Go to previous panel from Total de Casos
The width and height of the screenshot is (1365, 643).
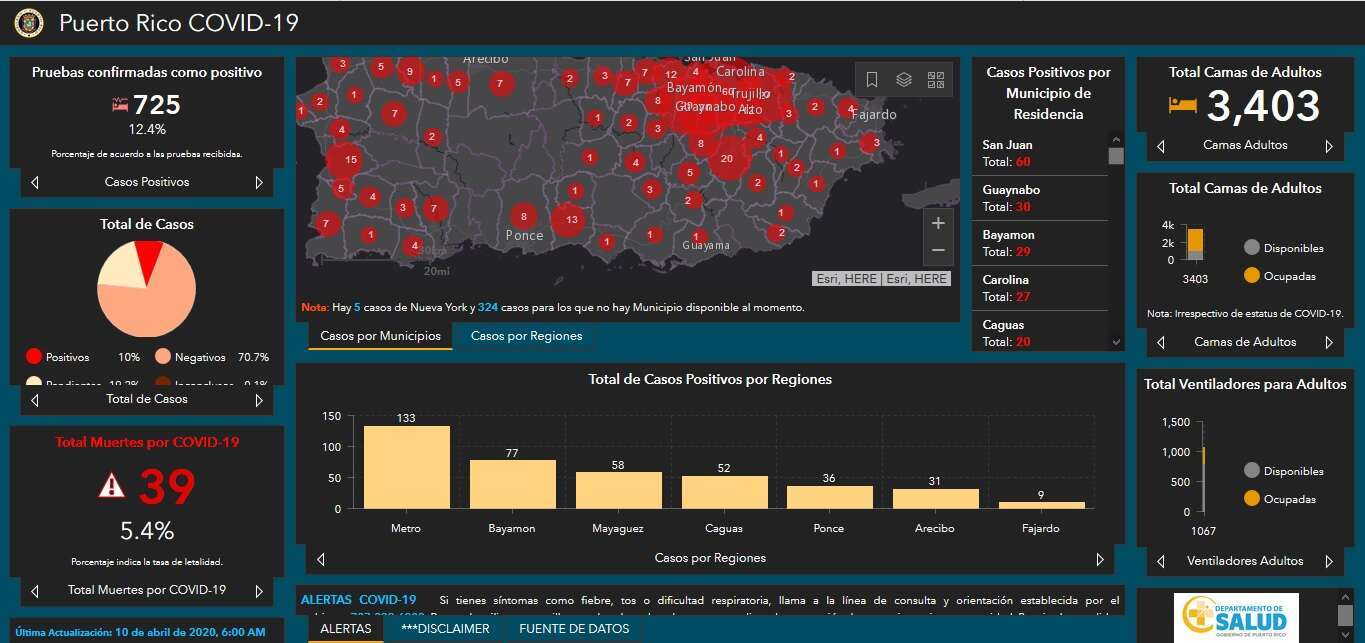pyautogui.click(x=35, y=399)
